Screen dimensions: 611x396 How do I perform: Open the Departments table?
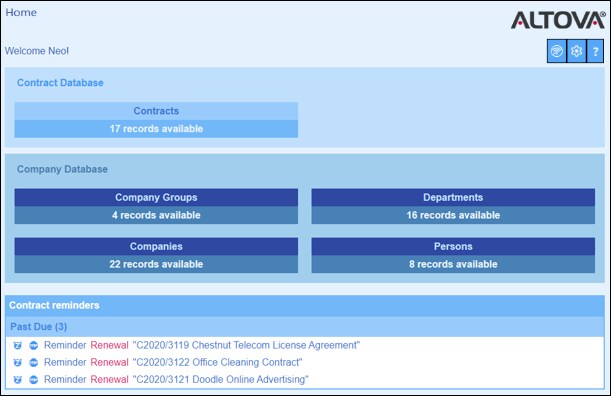pyautogui.click(x=453, y=198)
